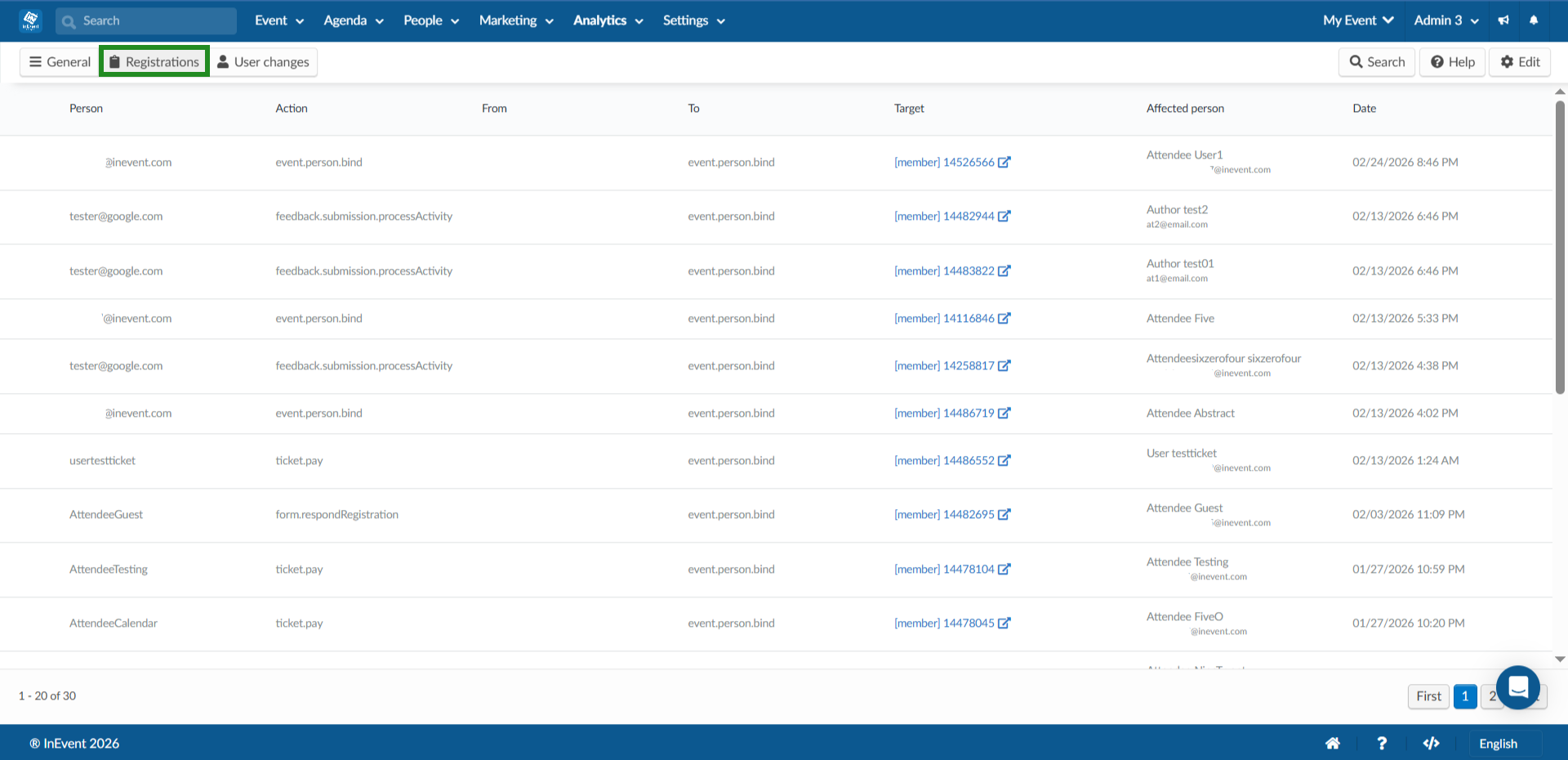
Task: Open member 14526566 link
Action: 944,162
